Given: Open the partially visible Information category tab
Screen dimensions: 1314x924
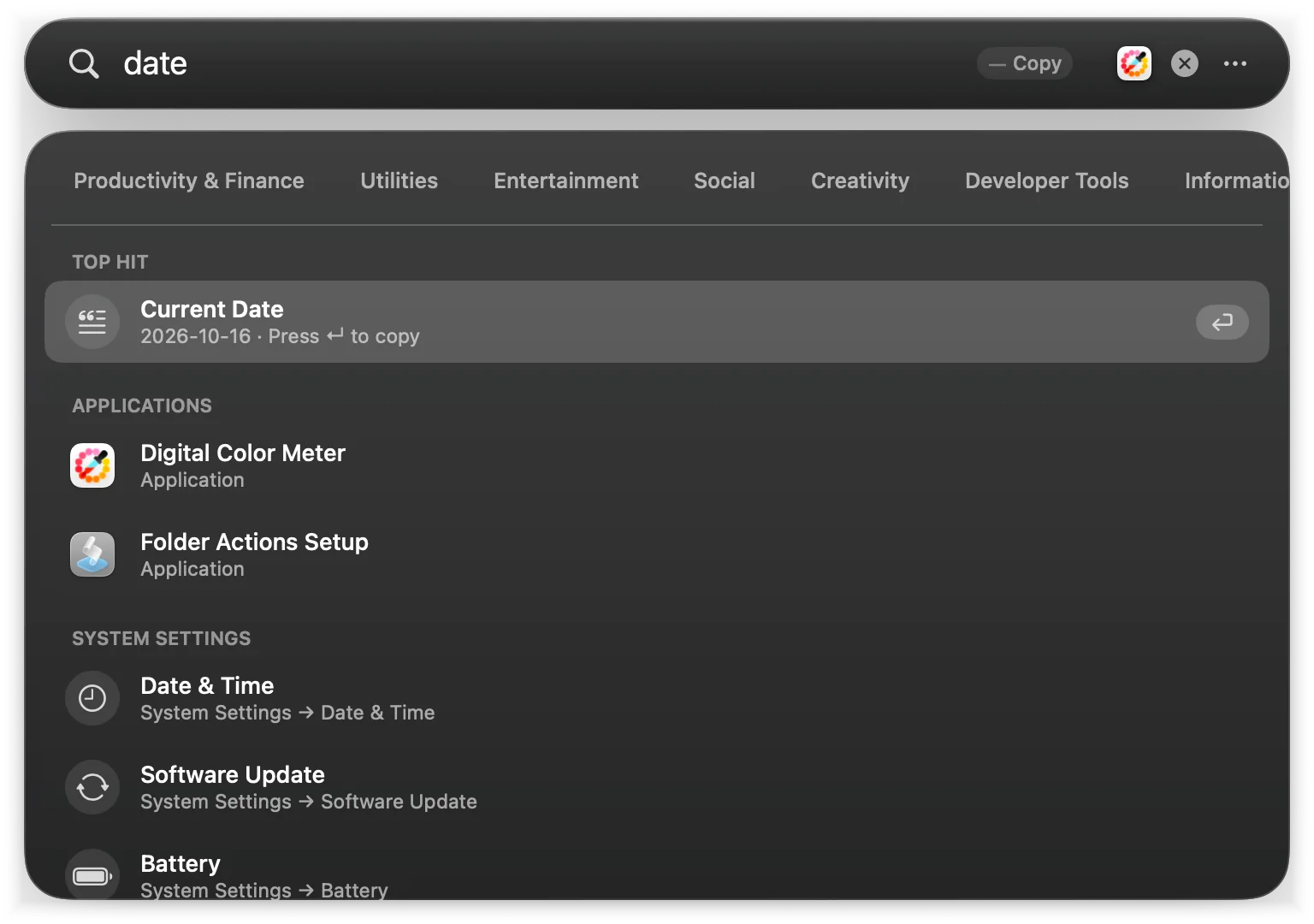Looking at the screenshot, I should tap(1236, 181).
